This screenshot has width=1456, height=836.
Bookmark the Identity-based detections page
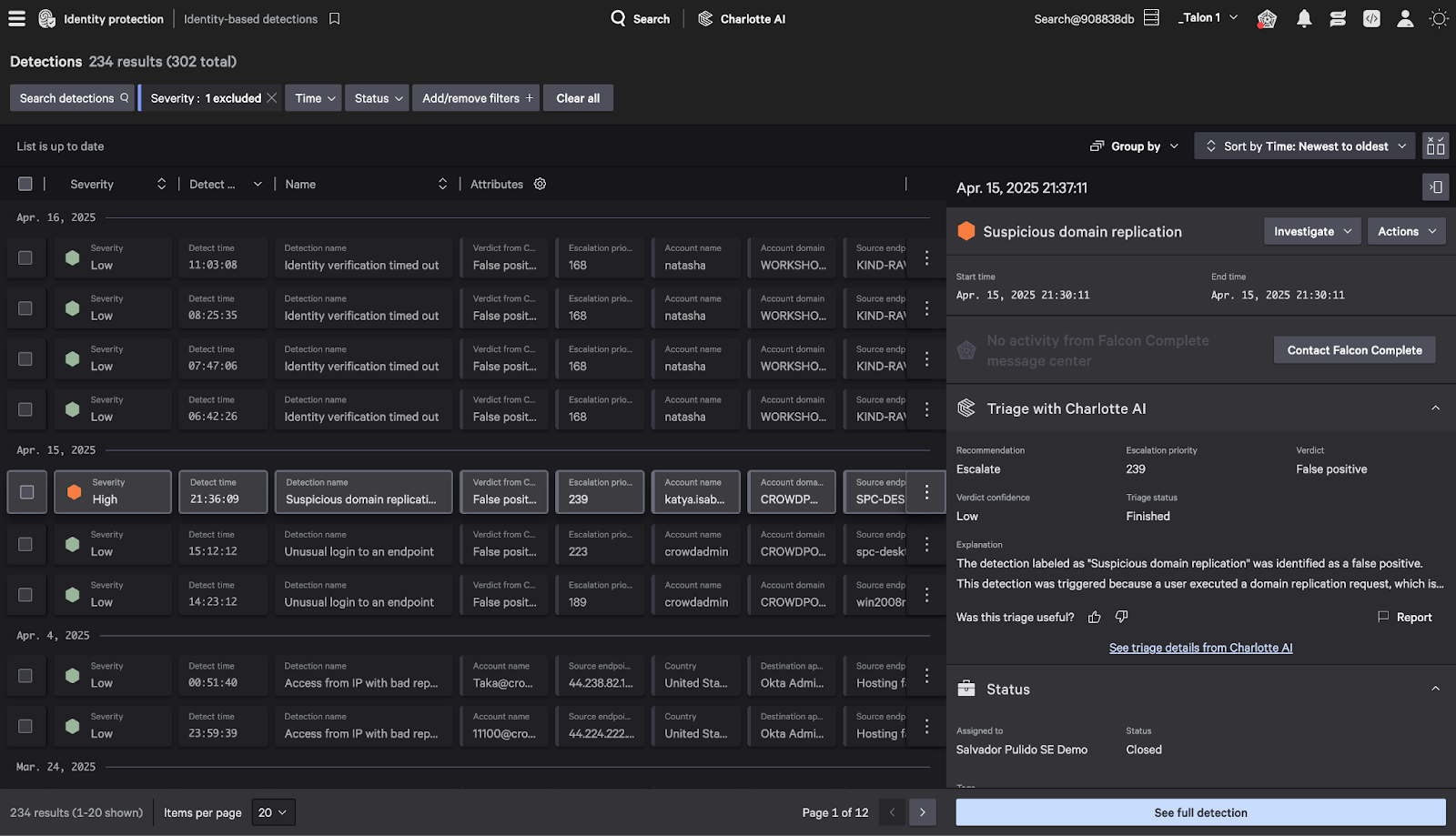coord(334,18)
